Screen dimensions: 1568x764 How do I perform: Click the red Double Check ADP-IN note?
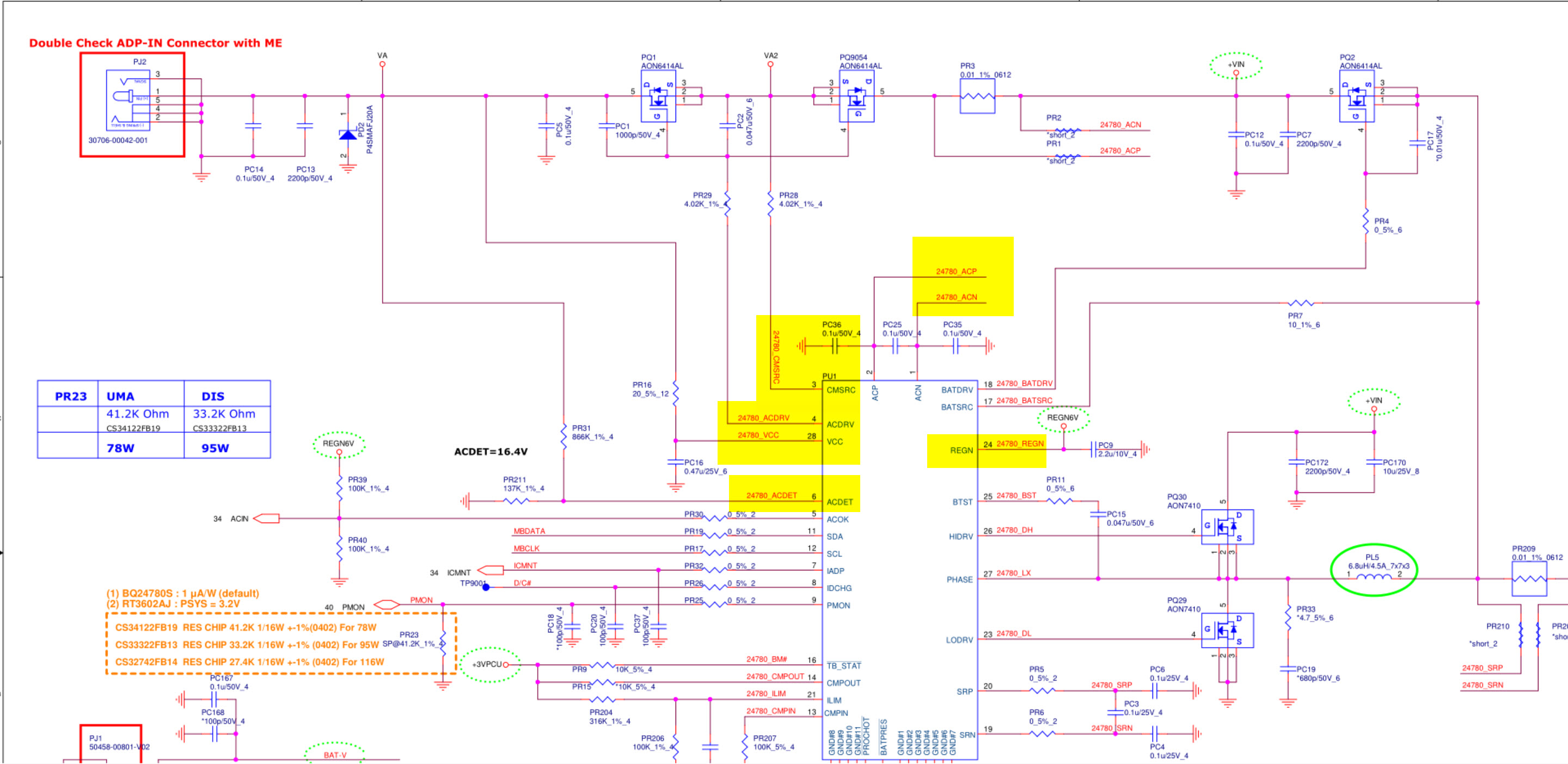click(x=156, y=43)
